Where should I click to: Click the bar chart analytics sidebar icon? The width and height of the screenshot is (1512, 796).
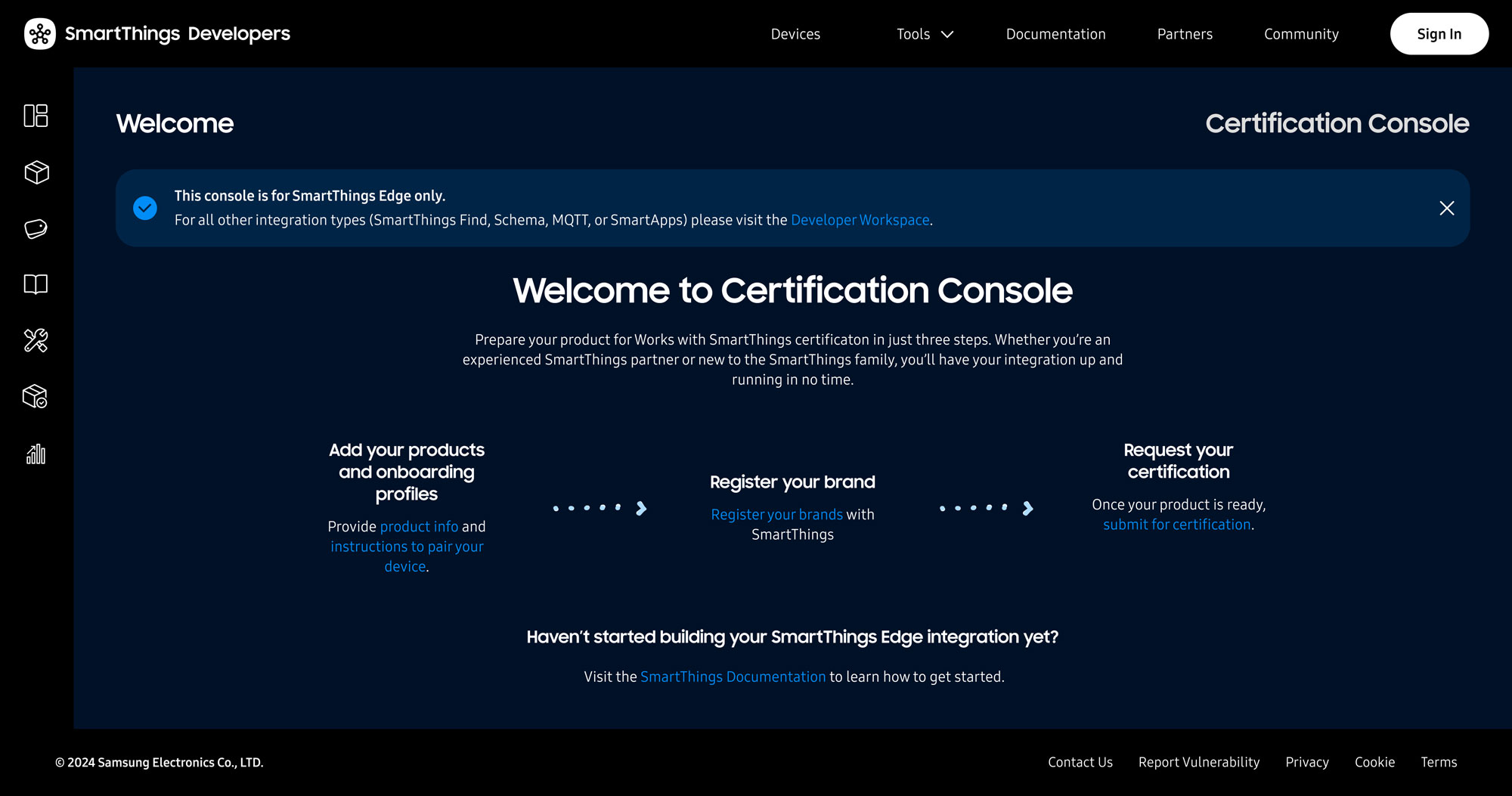36,454
